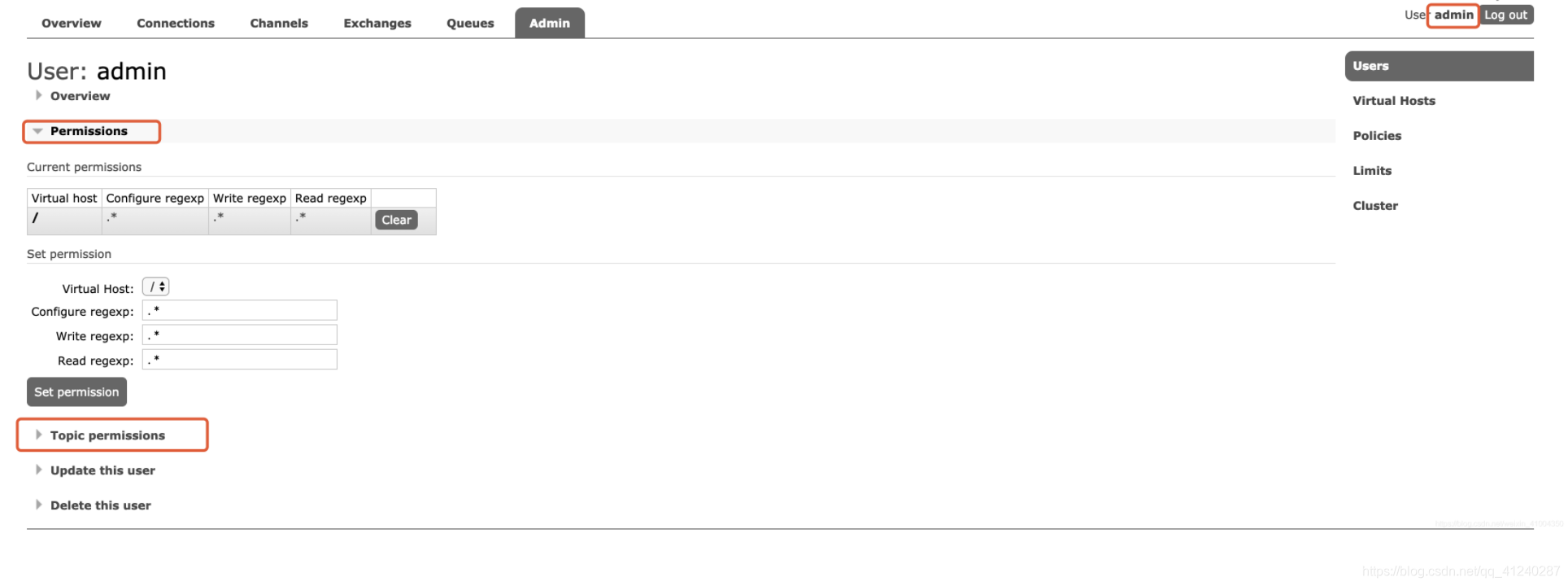Switch to the Channels tab
This screenshot has height=586, width=1568.
pyautogui.click(x=279, y=23)
